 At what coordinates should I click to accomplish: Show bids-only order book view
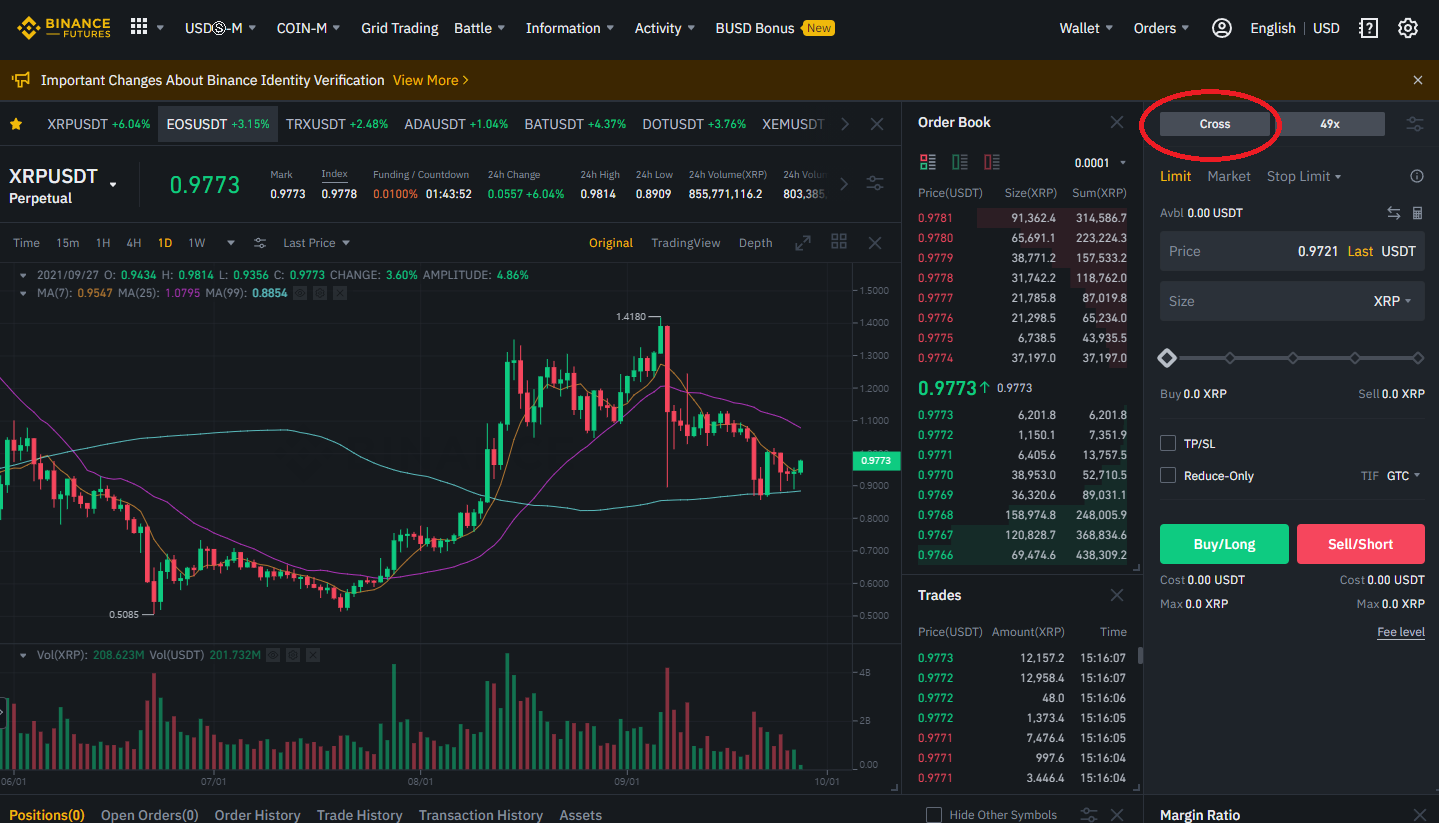(x=960, y=162)
